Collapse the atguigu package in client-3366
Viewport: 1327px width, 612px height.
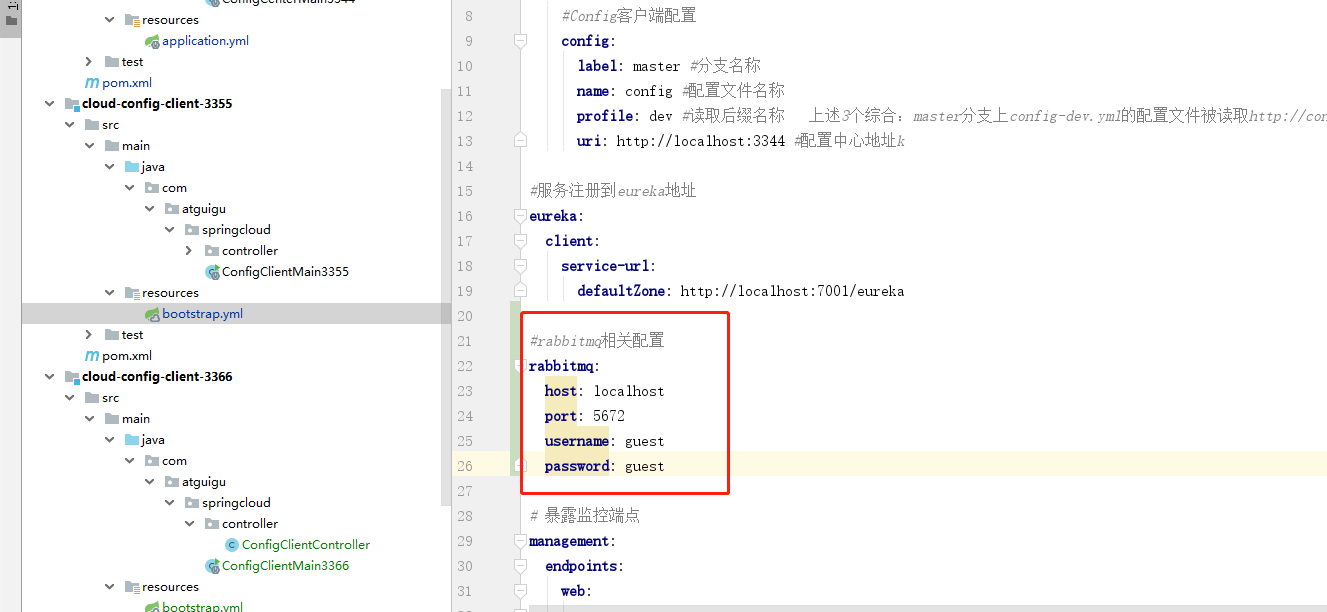point(149,482)
